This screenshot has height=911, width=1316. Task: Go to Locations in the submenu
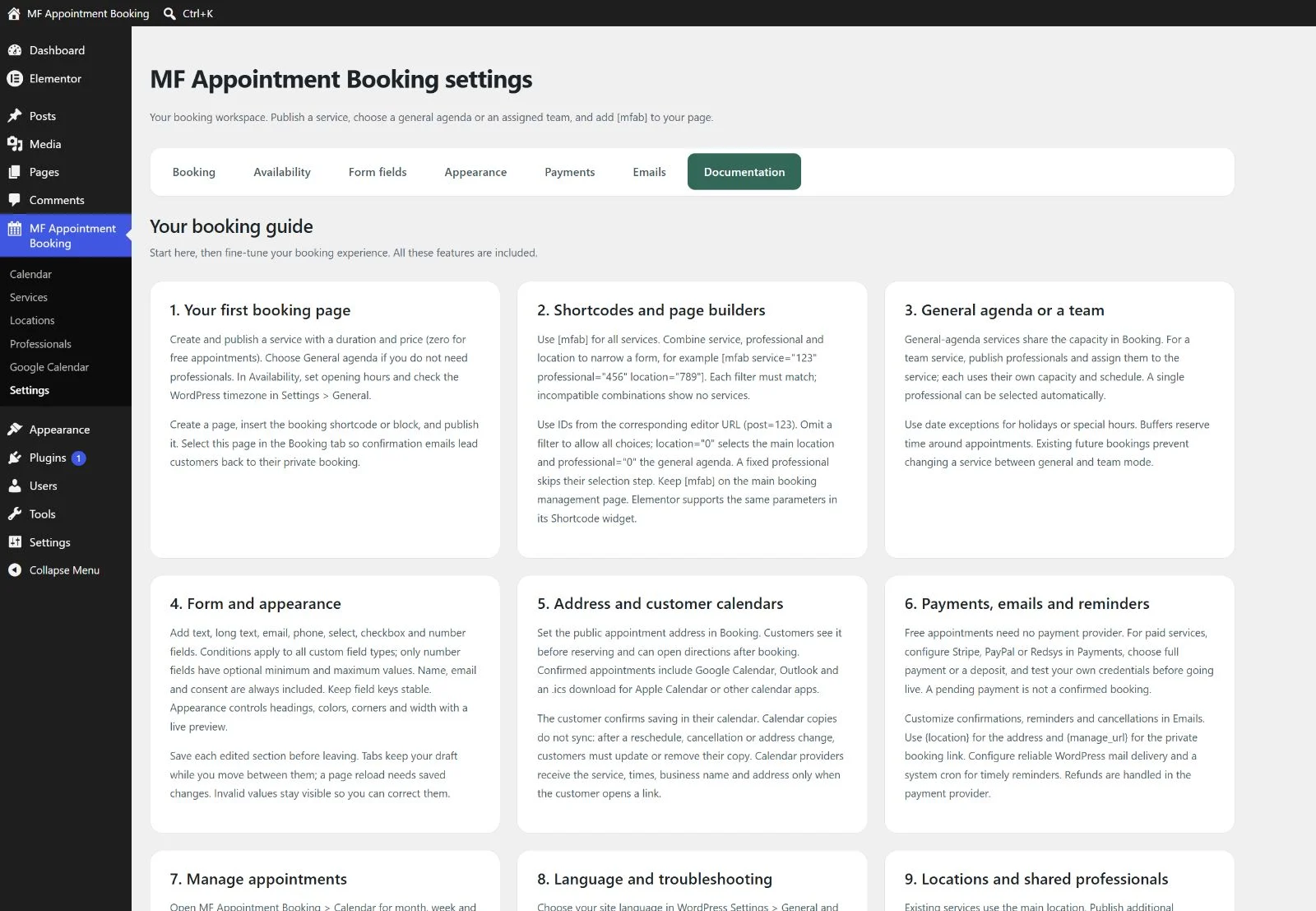click(32, 320)
